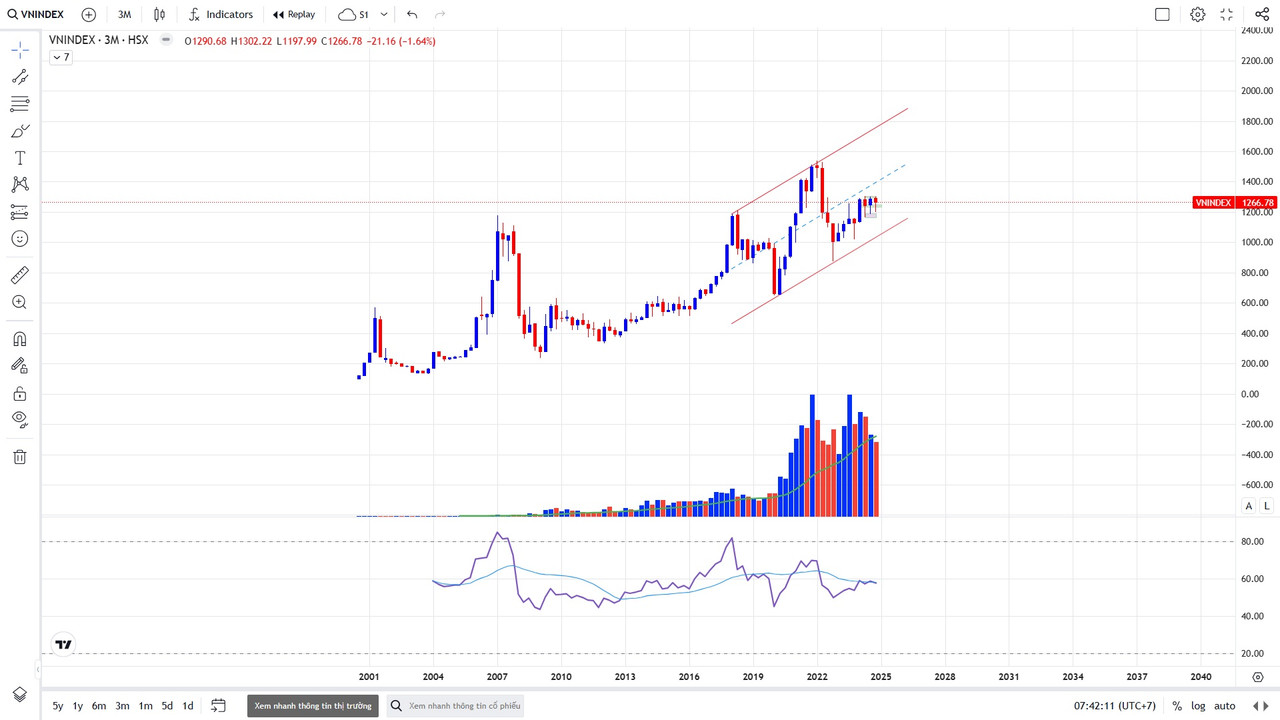This screenshot has height=720, width=1280.
Task: Open the Indicators dialog
Action: click(220, 14)
